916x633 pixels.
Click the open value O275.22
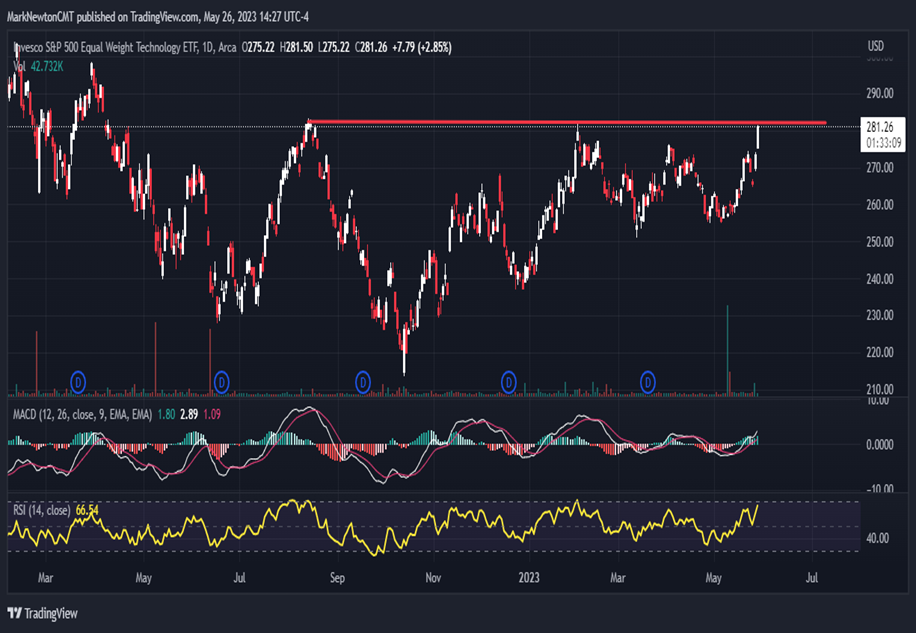(258, 47)
